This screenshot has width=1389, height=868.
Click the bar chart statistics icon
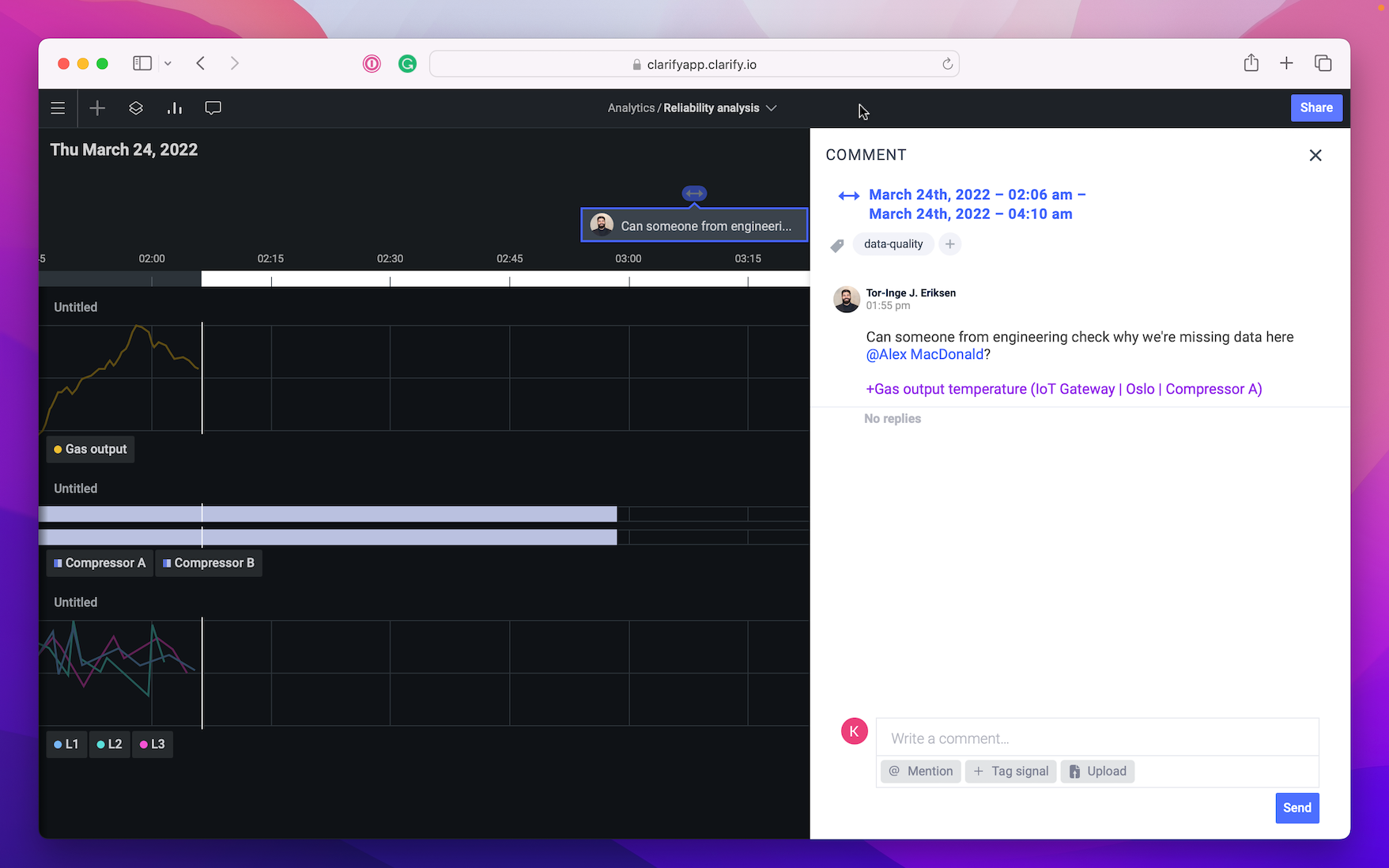pos(175,108)
